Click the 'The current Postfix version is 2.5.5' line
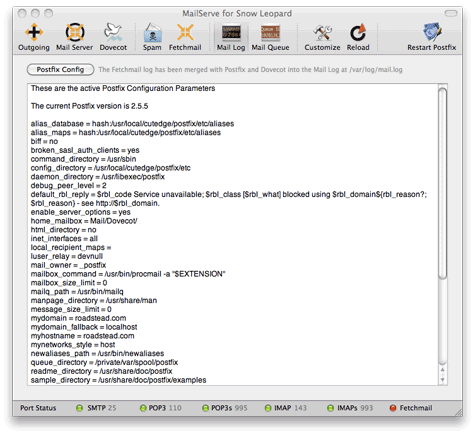This screenshot has height=435, width=475. (89, 106)
